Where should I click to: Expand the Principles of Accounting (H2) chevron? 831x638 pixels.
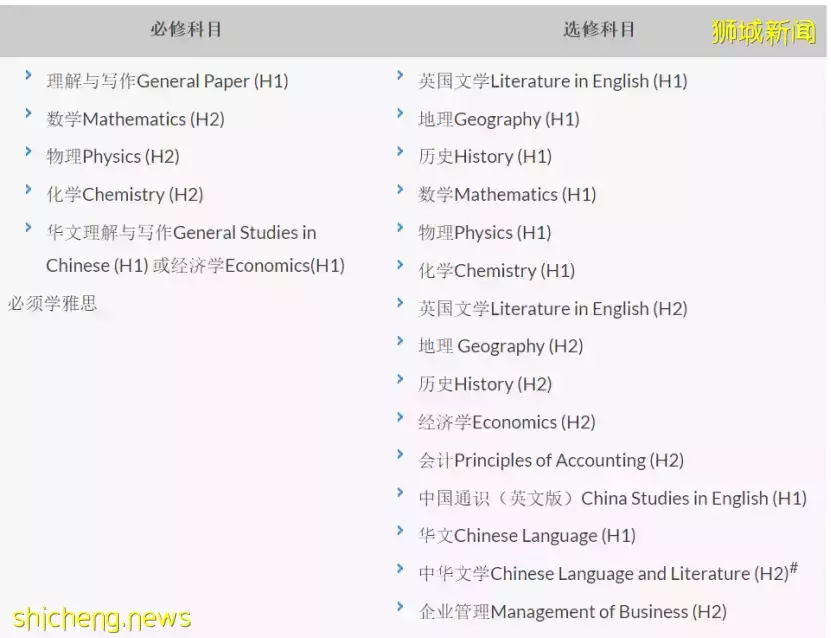tap(400, 456)
